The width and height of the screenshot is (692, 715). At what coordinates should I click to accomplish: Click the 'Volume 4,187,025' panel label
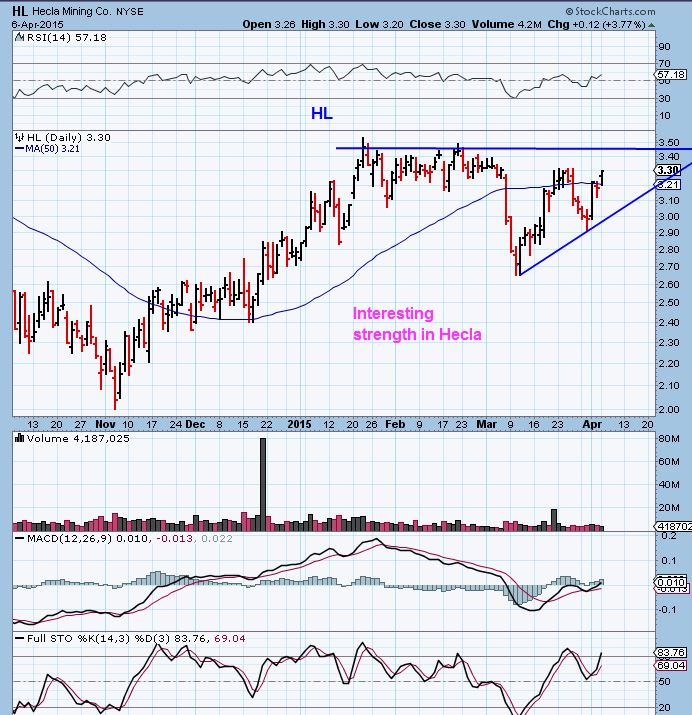pos(78,438)
